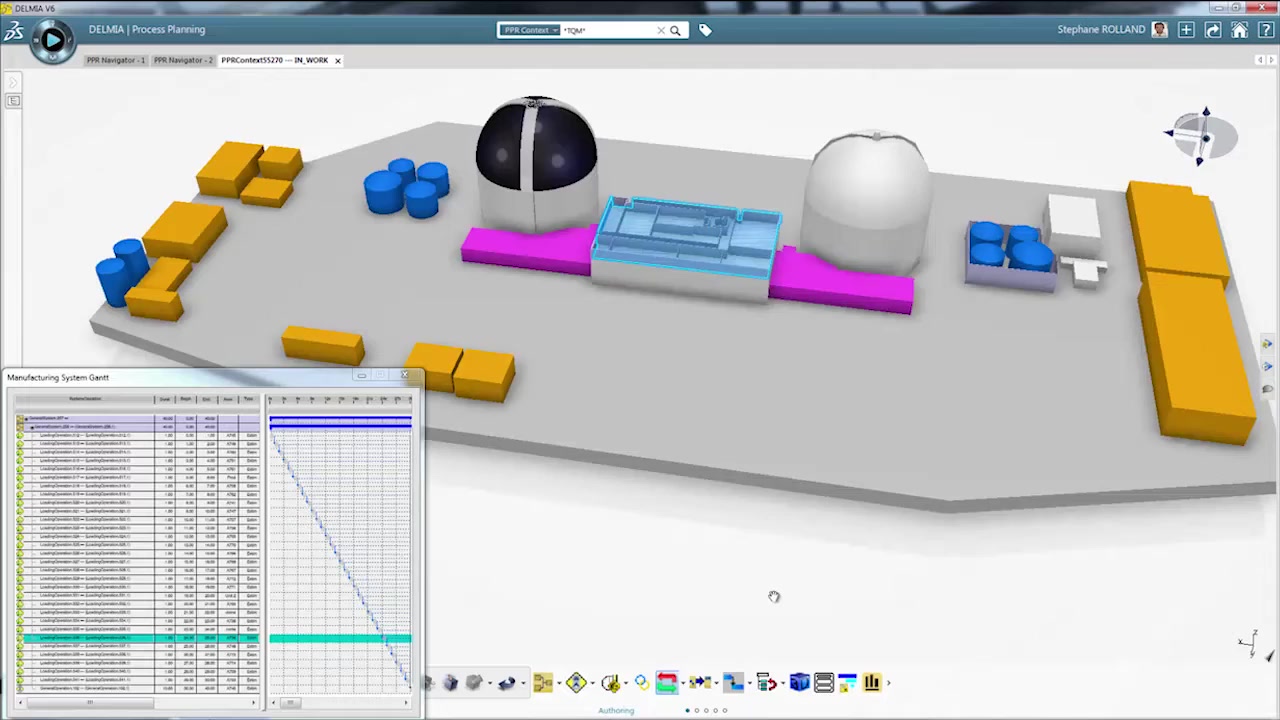Image resolution: width=1280 pixels, height=720 pixels.
Task: Open the compass play button menu
Action: pyautogui.click(x=52, y=40)
